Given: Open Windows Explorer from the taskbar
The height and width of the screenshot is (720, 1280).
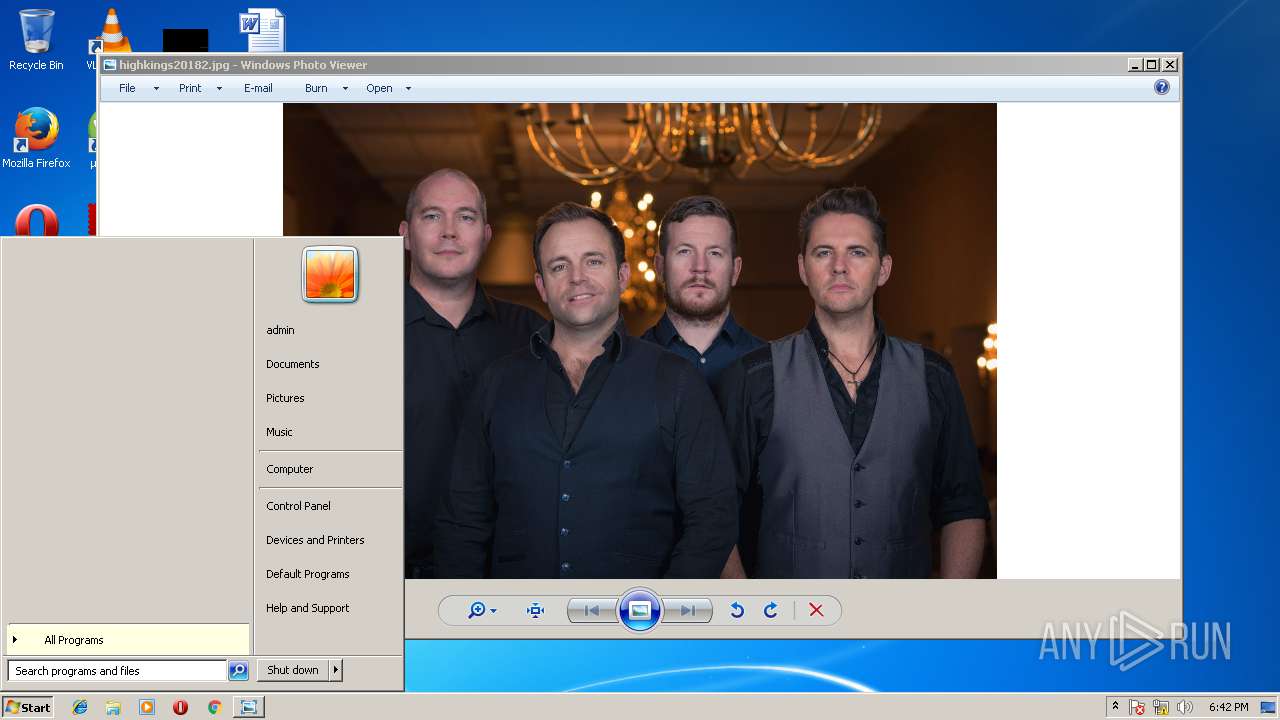Looking at the screenshot, I should (113, 707).
